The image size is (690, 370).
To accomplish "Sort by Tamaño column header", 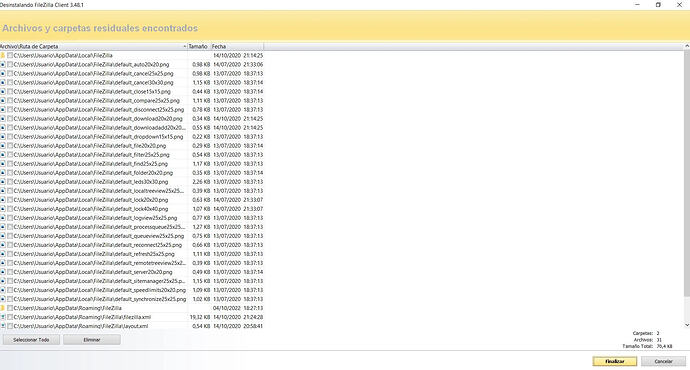I will 199,46.
